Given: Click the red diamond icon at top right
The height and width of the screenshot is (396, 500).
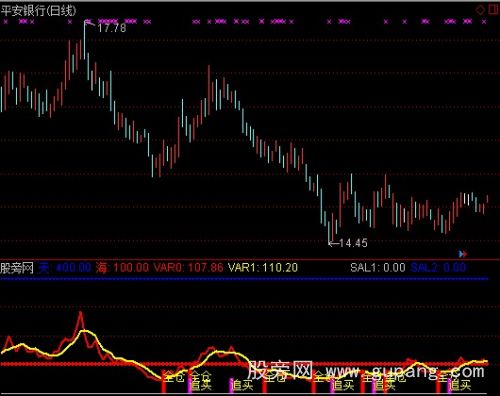Looking at the screenshot, I should 480,10.
